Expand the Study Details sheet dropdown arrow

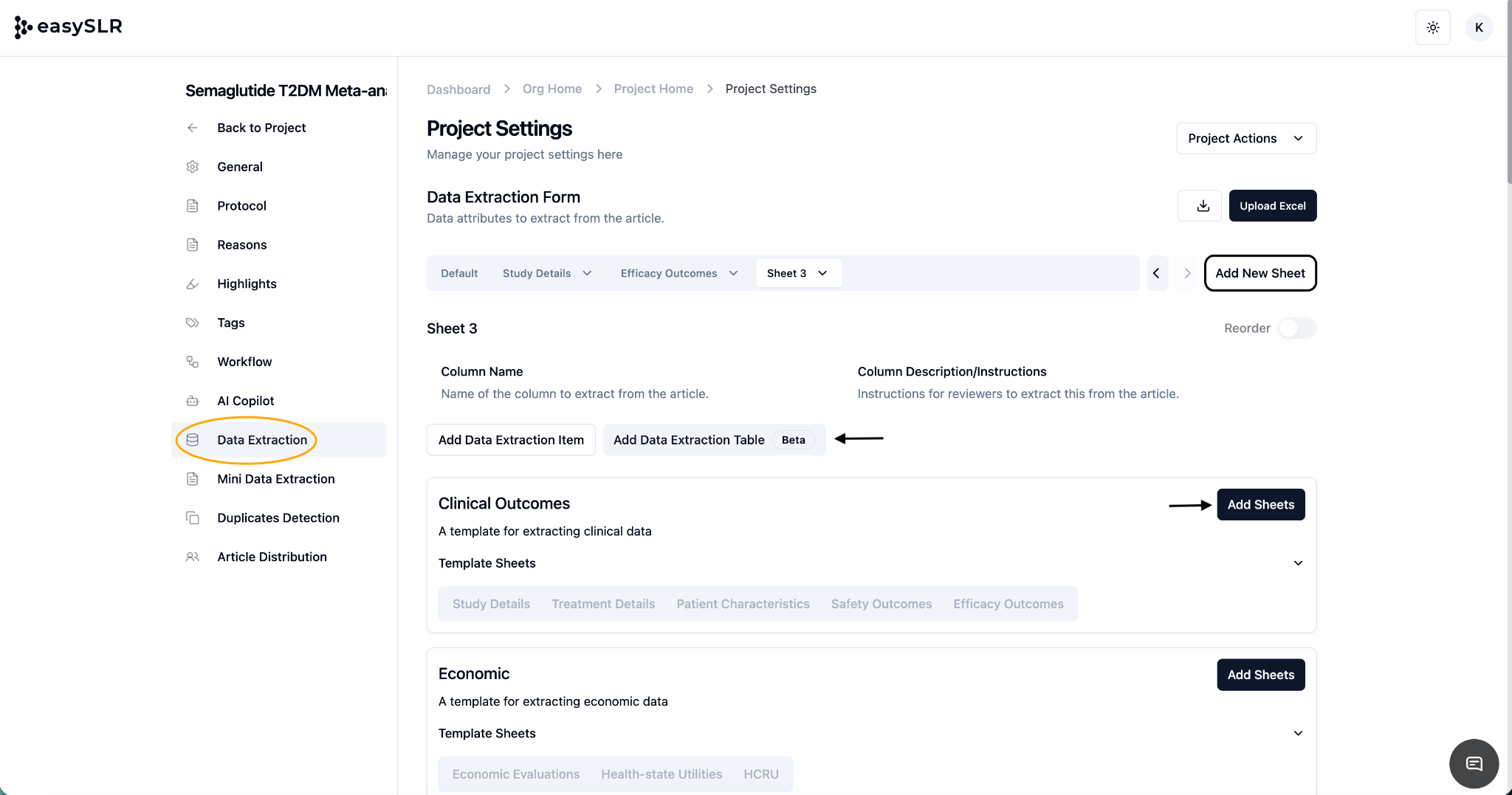(x=588, y=273)
